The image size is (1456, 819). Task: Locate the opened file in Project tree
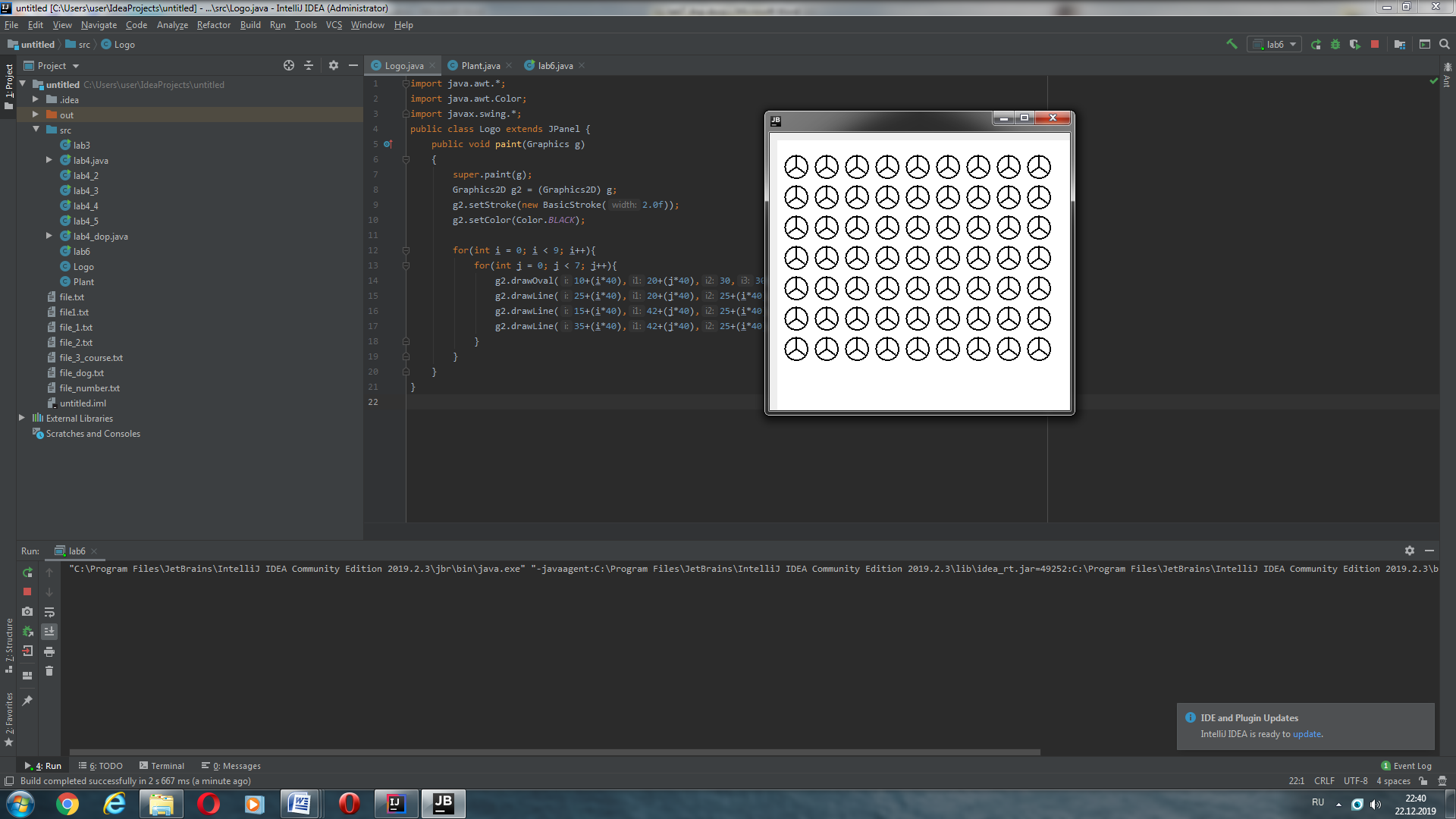[x=289, y=65]
